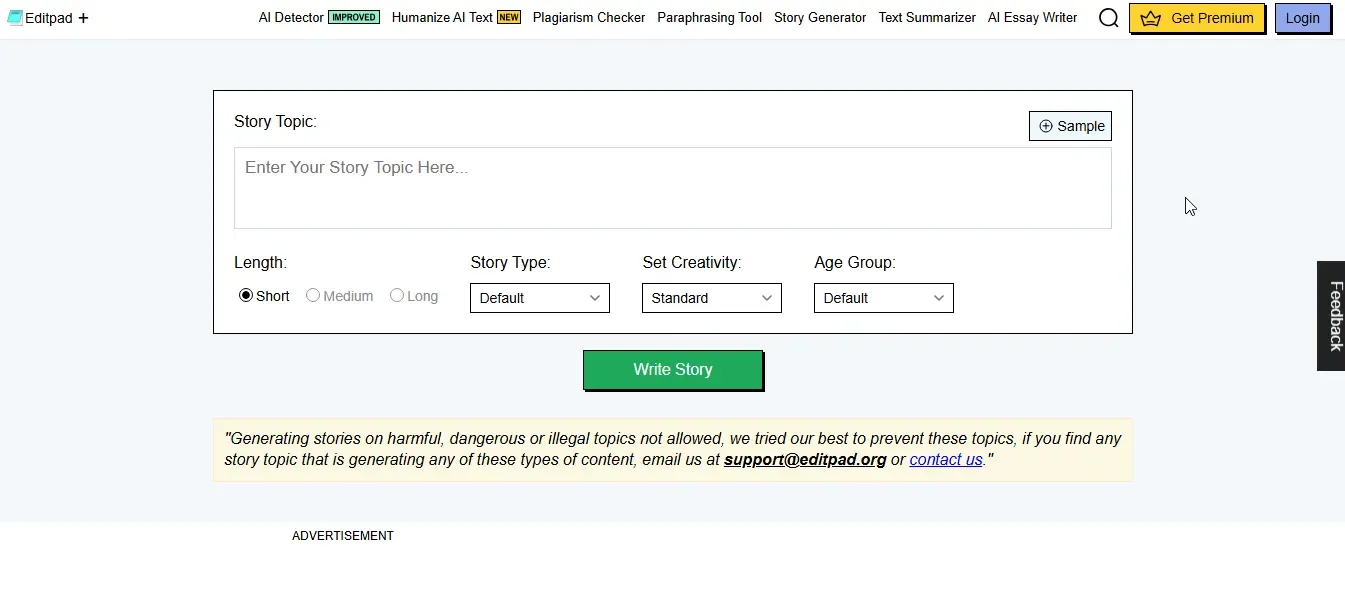Click the green Write Story button
The height and width of the screenshot is (608, 1345).
pos(673,369)
